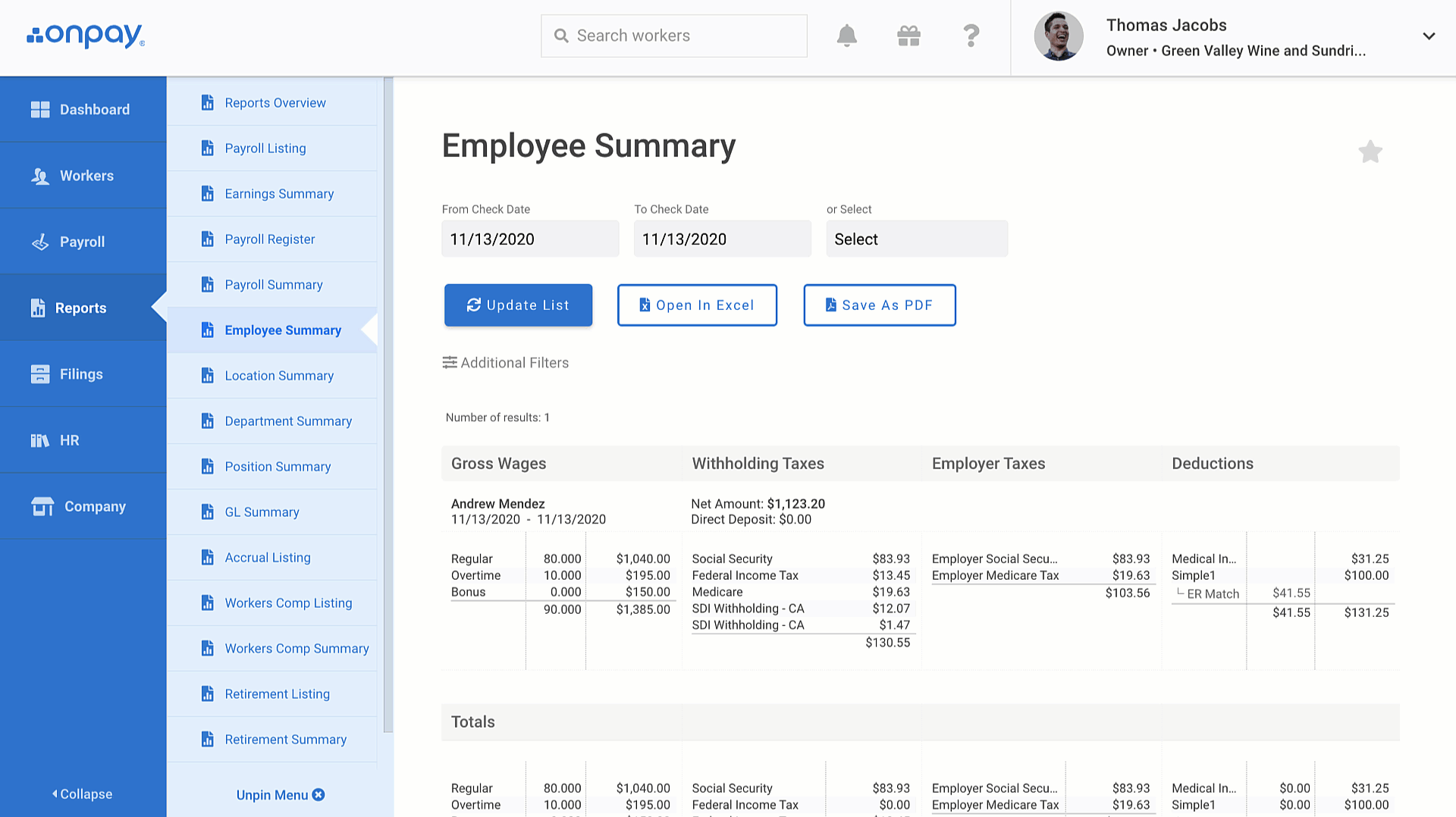Image resolution: width=1456 pixels, height=817 pixels.
Task: Open the help question mark icon
Action: (x=971, y=36)
